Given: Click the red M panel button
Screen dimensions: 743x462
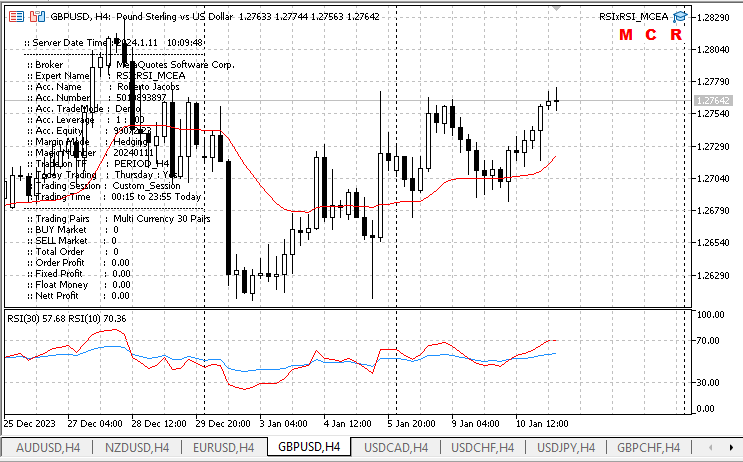Looking at the screenshot, I should tap(626, 35).
